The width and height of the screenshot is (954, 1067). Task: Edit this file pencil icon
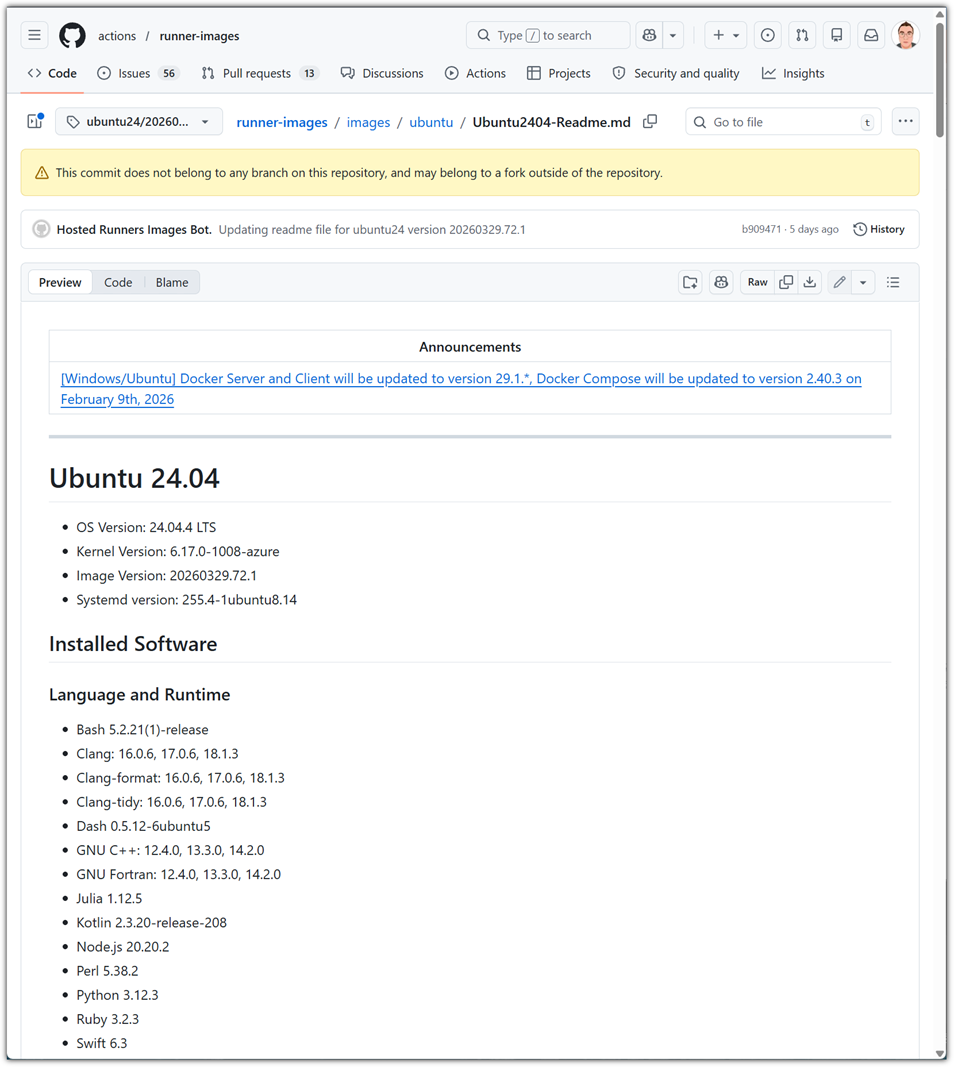point(840,282)
